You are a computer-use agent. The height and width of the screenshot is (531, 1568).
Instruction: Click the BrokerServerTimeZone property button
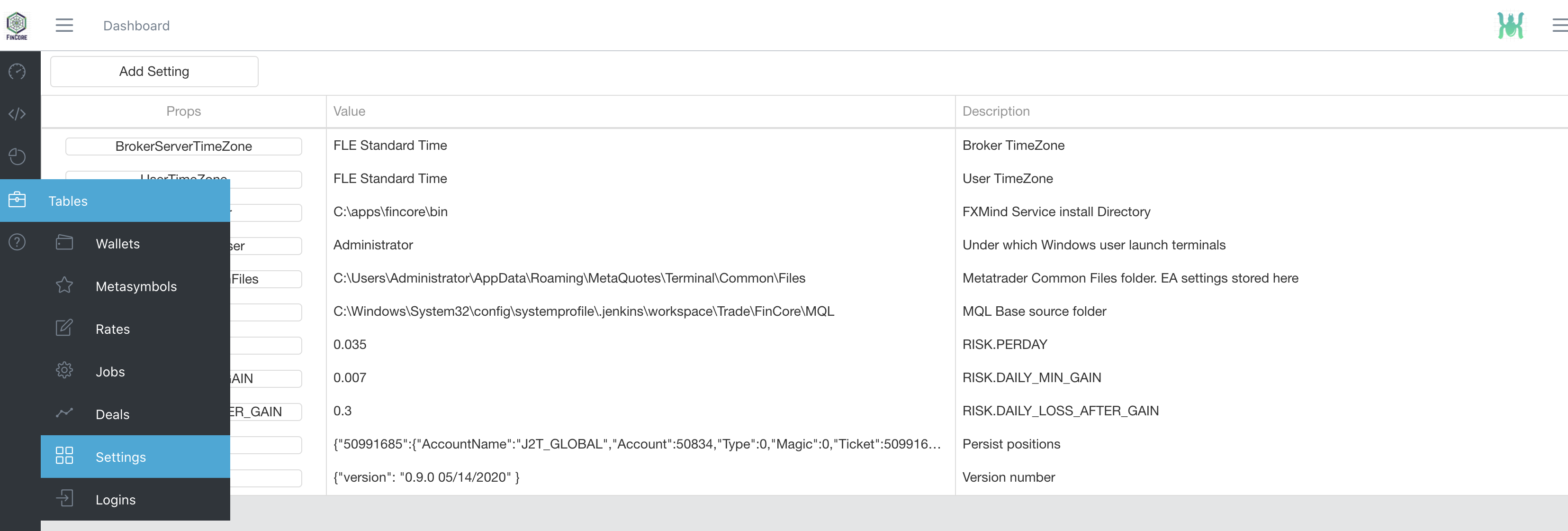click(x=183, y=146)
